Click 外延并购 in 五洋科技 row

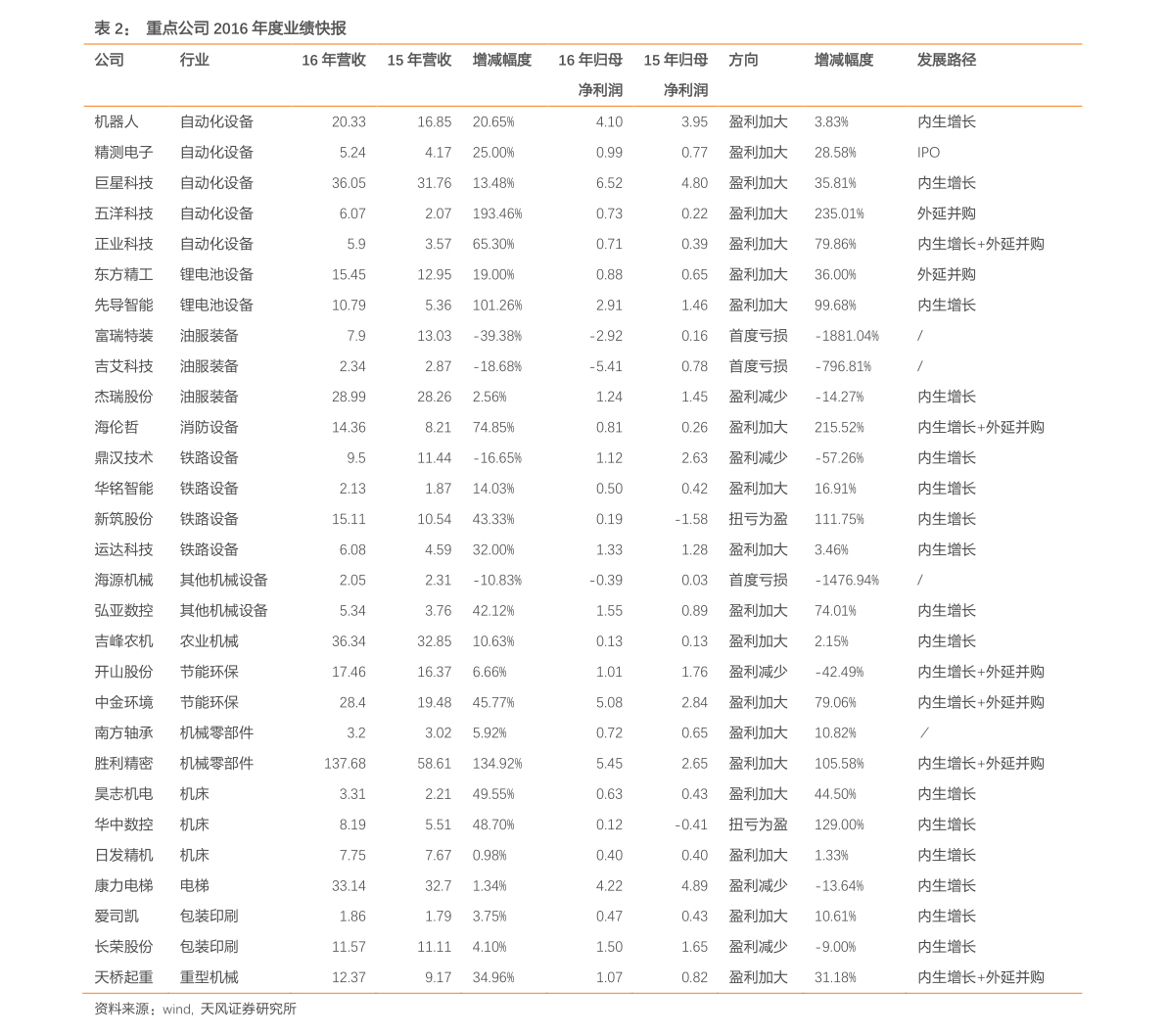pyautogui.click(x=947, y=213)
